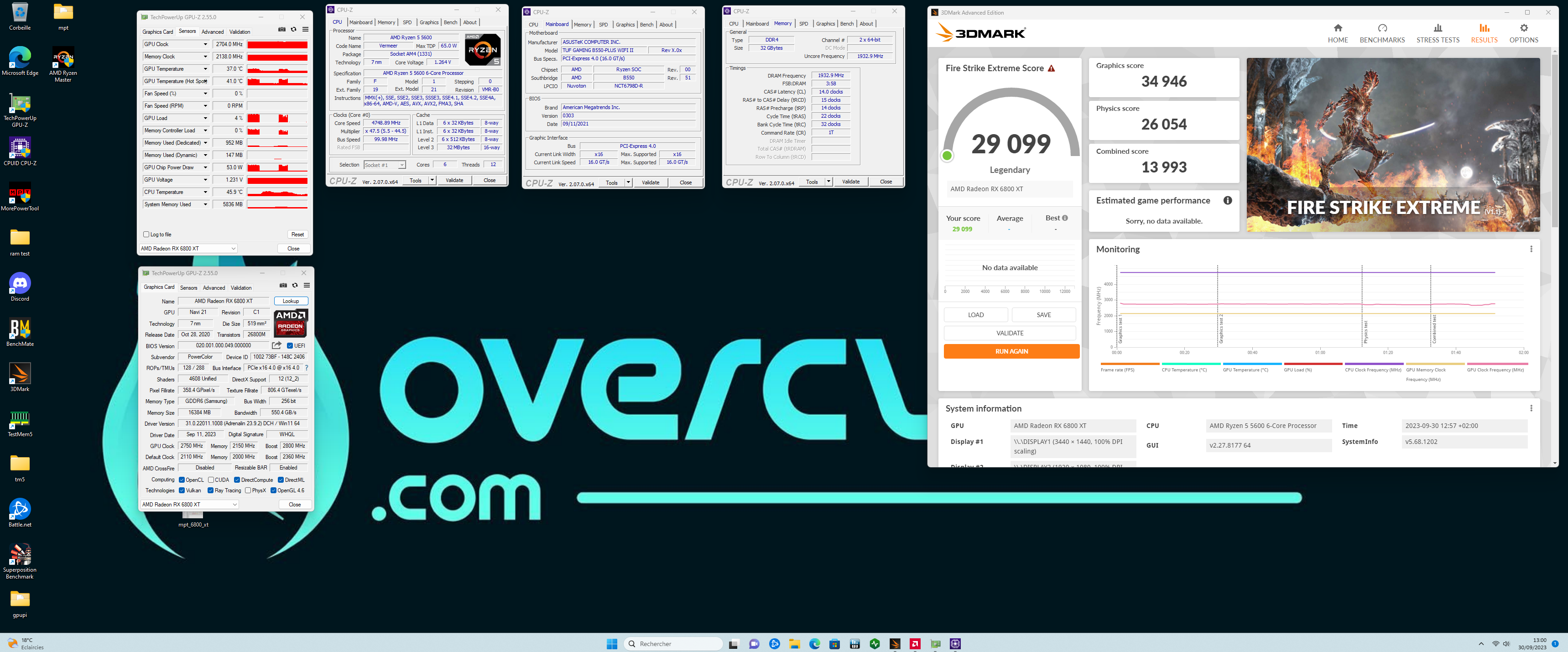This screenshot has width=1568, height=652.
Task: Click the LOAD button in 3DMark
Action: (x=975, y=315)
